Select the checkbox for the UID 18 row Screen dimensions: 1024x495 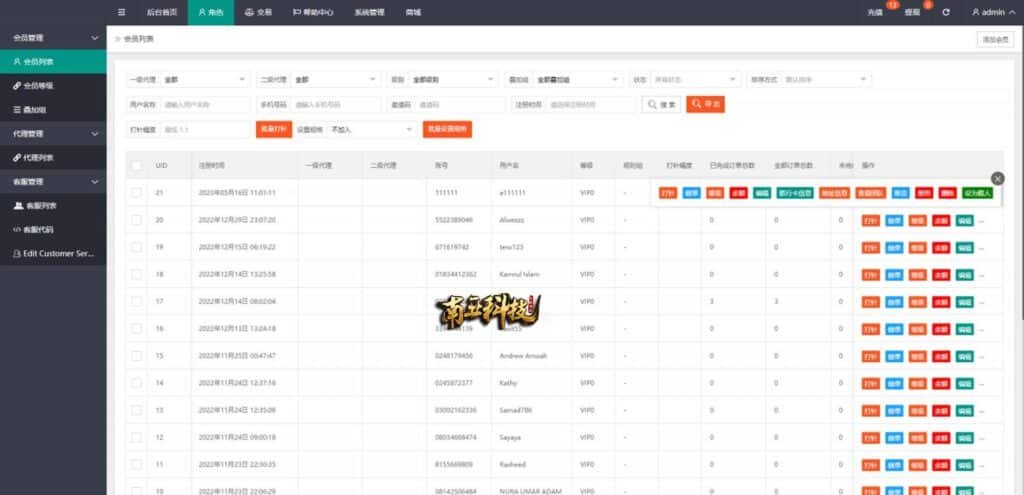pyautogui.click(x=136, y=274)
